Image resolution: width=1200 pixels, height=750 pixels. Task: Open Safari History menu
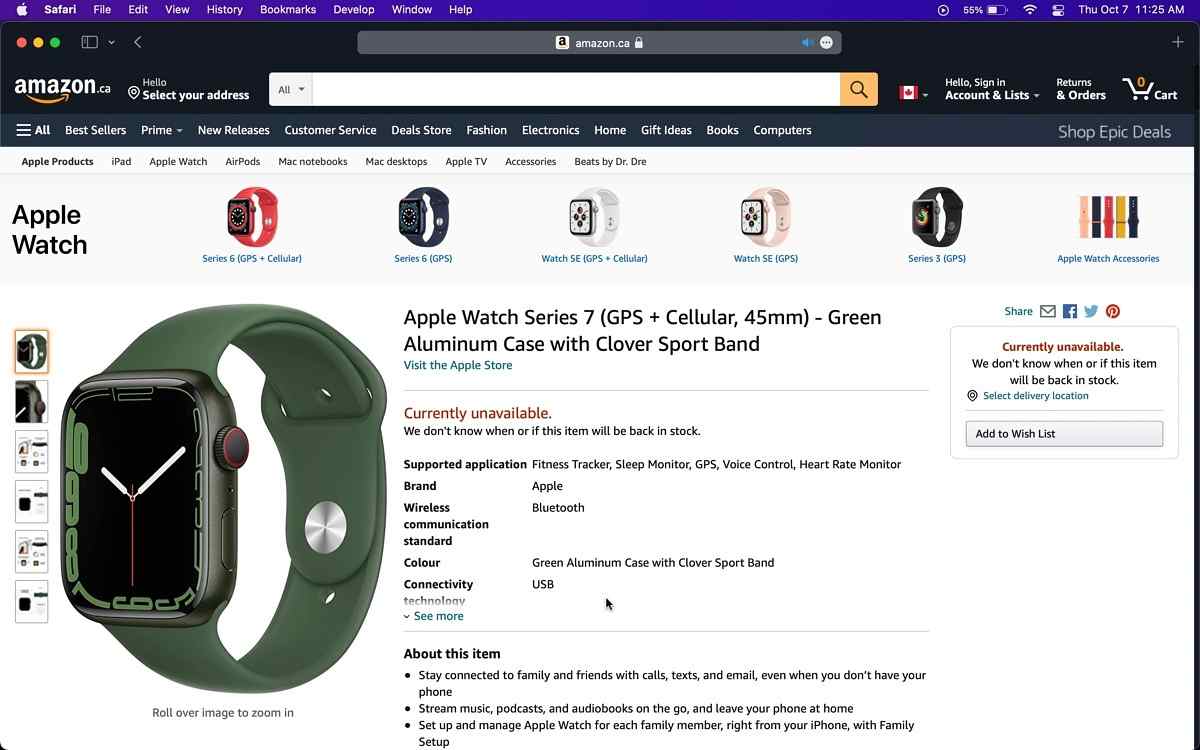click(224, 9)
